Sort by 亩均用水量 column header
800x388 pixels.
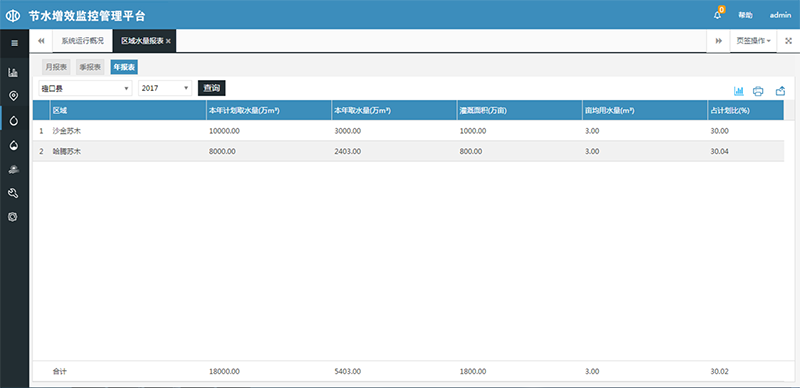(645, 110)
